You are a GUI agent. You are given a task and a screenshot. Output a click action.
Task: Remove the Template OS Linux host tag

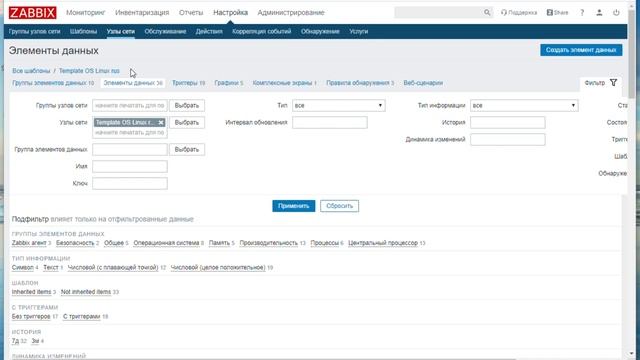tap(161, 122)
